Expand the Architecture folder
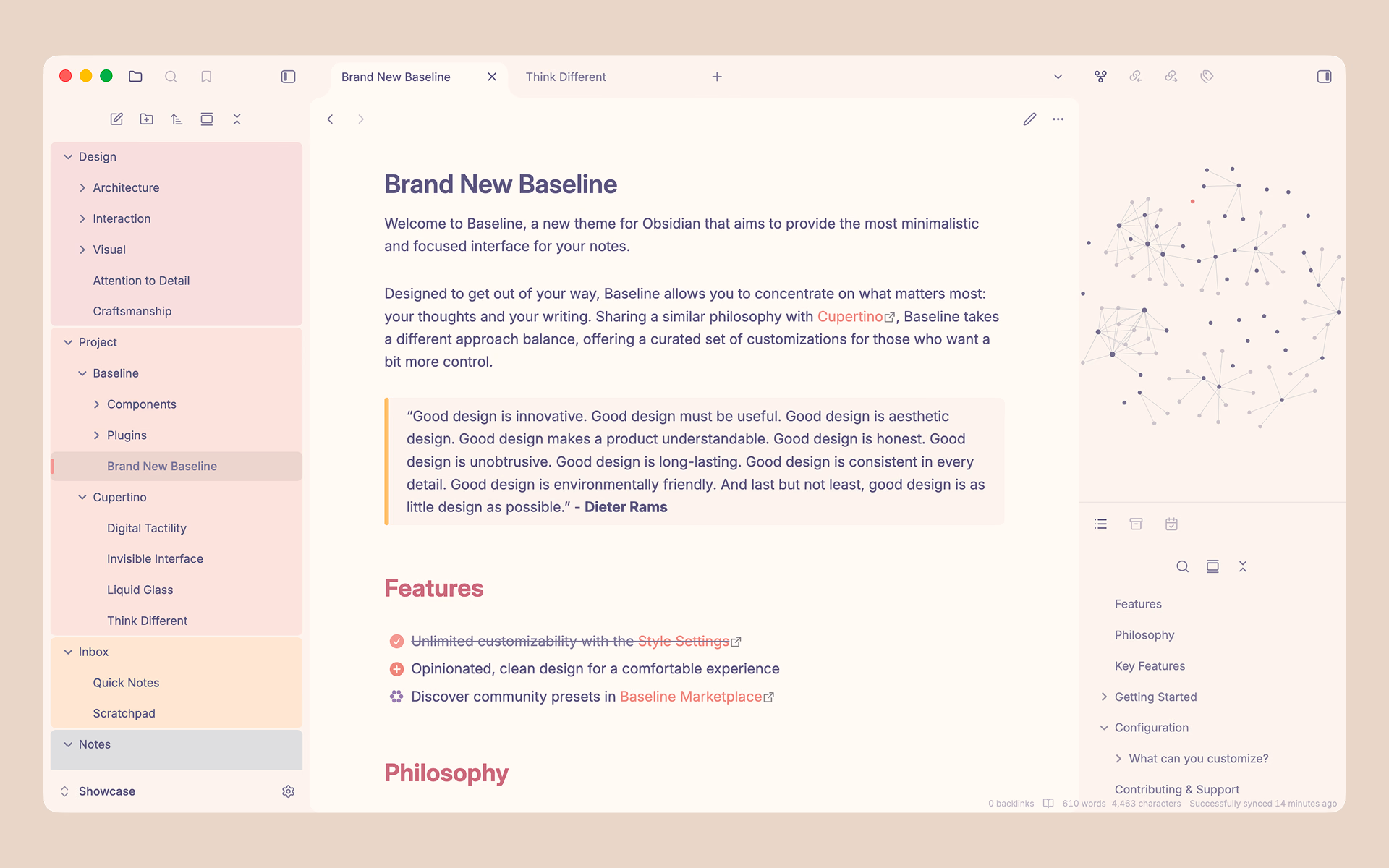Viewport: 1389px width, 868px height. click(x=82, y=188)
